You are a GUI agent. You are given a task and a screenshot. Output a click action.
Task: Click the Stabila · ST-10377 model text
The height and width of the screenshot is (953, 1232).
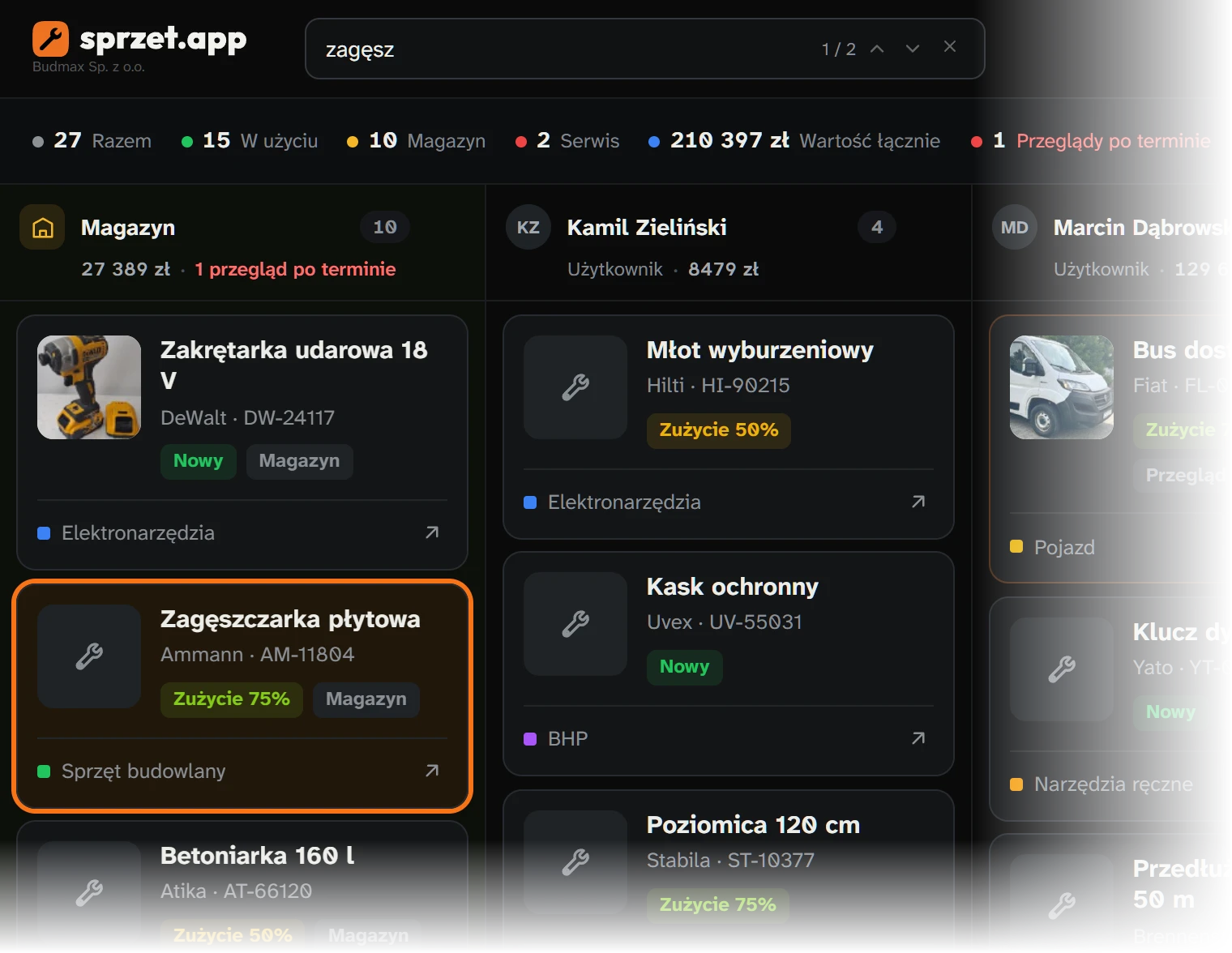730,861
